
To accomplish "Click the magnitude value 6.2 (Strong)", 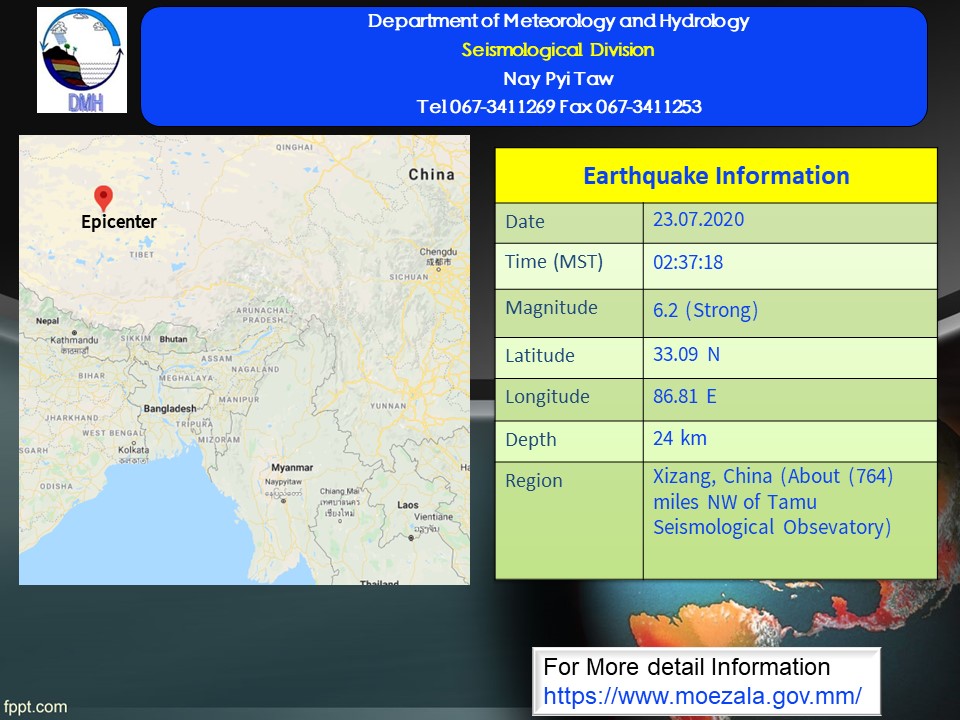I will coord(705,310).
